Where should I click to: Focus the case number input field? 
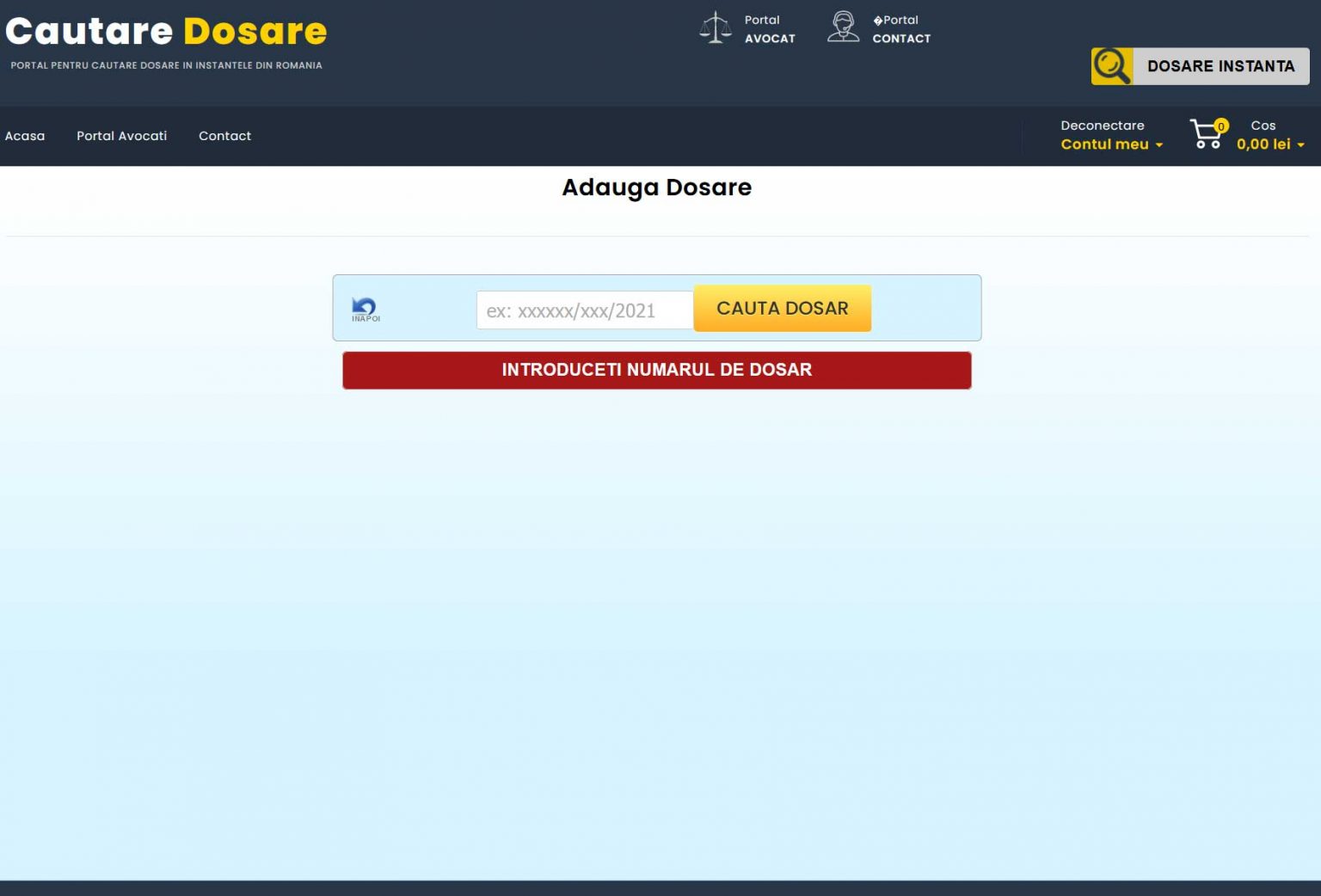coord(585,310)
